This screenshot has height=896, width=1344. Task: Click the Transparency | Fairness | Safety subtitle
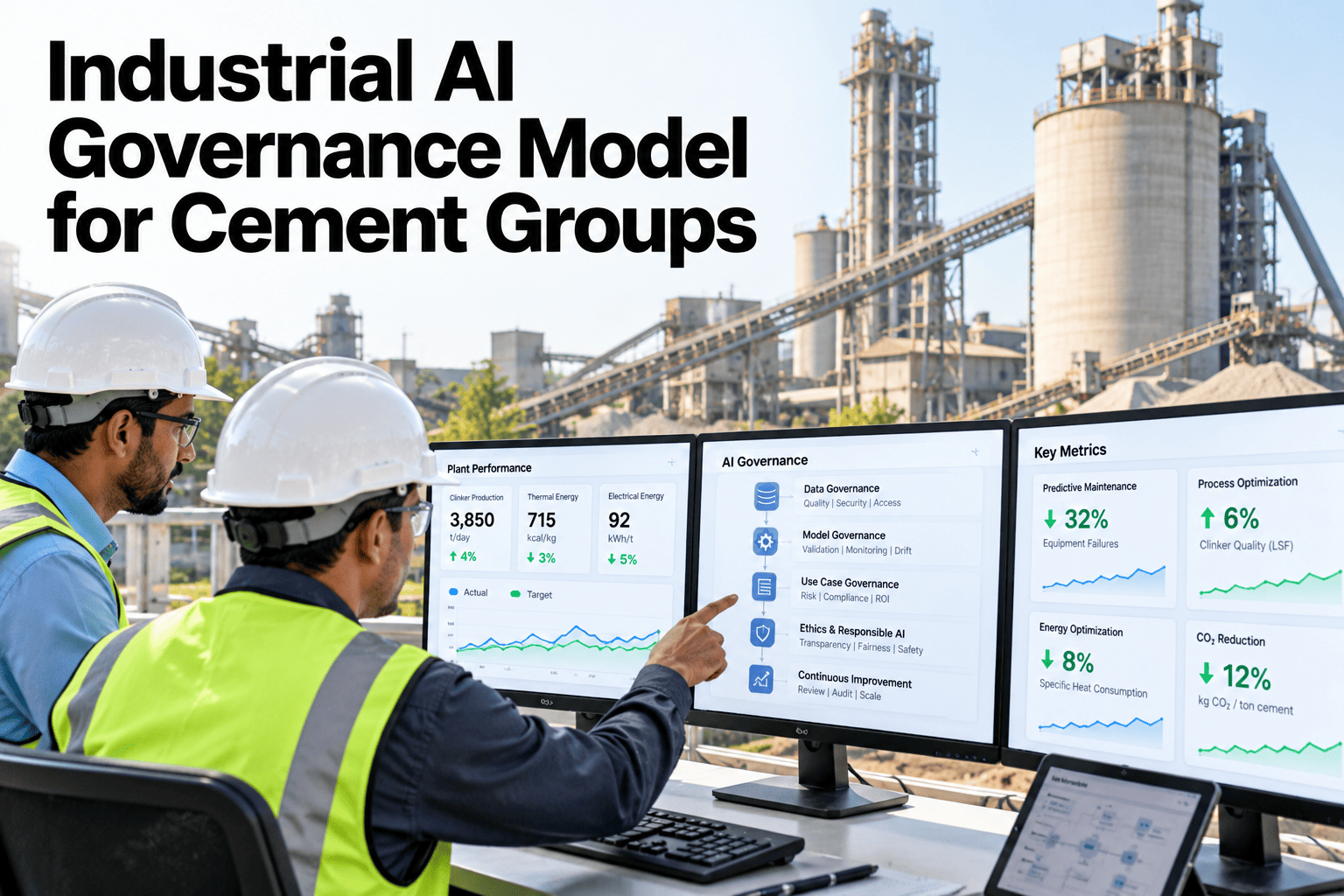coord(861,647)
